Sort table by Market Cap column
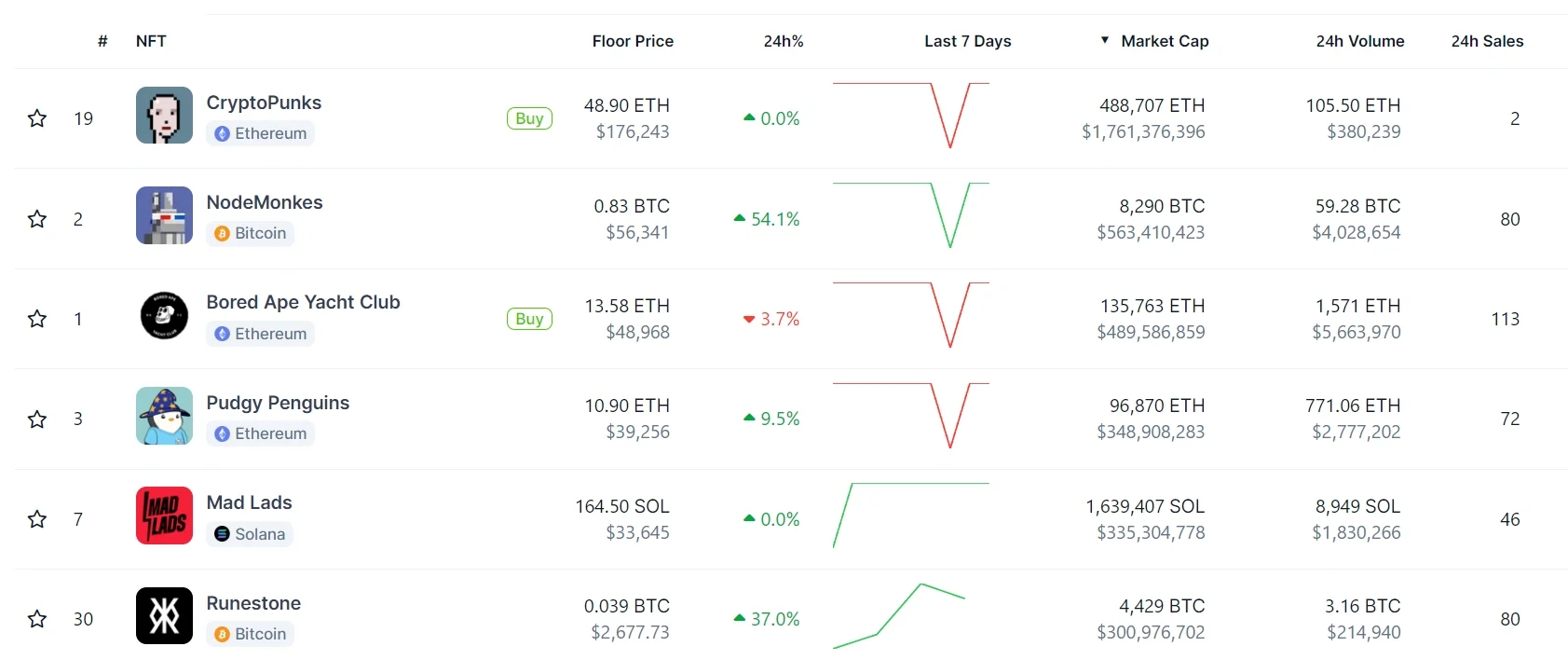The width and height of the screenshot is (1568, 660). click(x=1164, y=41)
